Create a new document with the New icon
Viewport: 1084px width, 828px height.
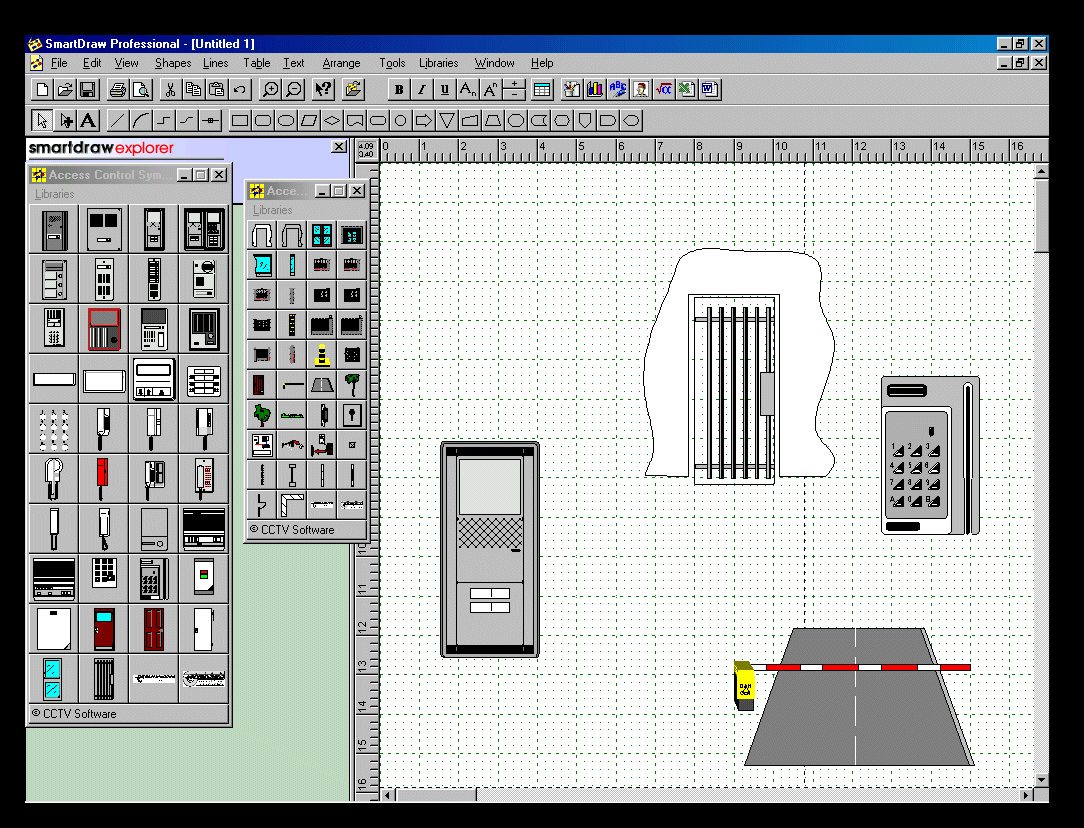[x=42, y=89]
